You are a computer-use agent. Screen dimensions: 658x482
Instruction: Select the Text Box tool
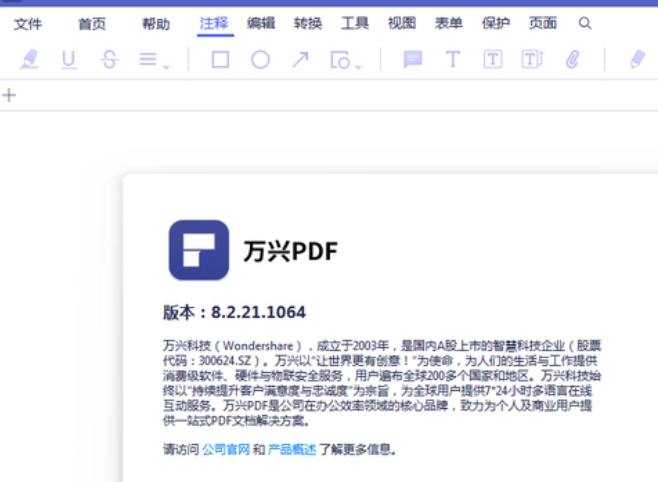pyautogui.click(x=493, y=60)
